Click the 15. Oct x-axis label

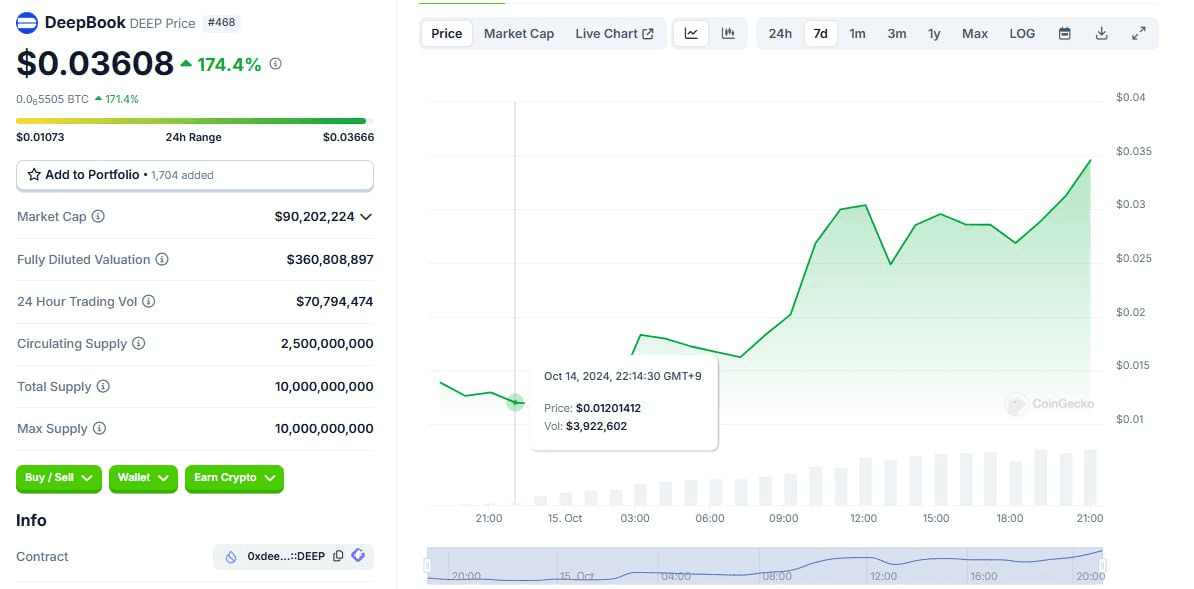pos(565,518)
